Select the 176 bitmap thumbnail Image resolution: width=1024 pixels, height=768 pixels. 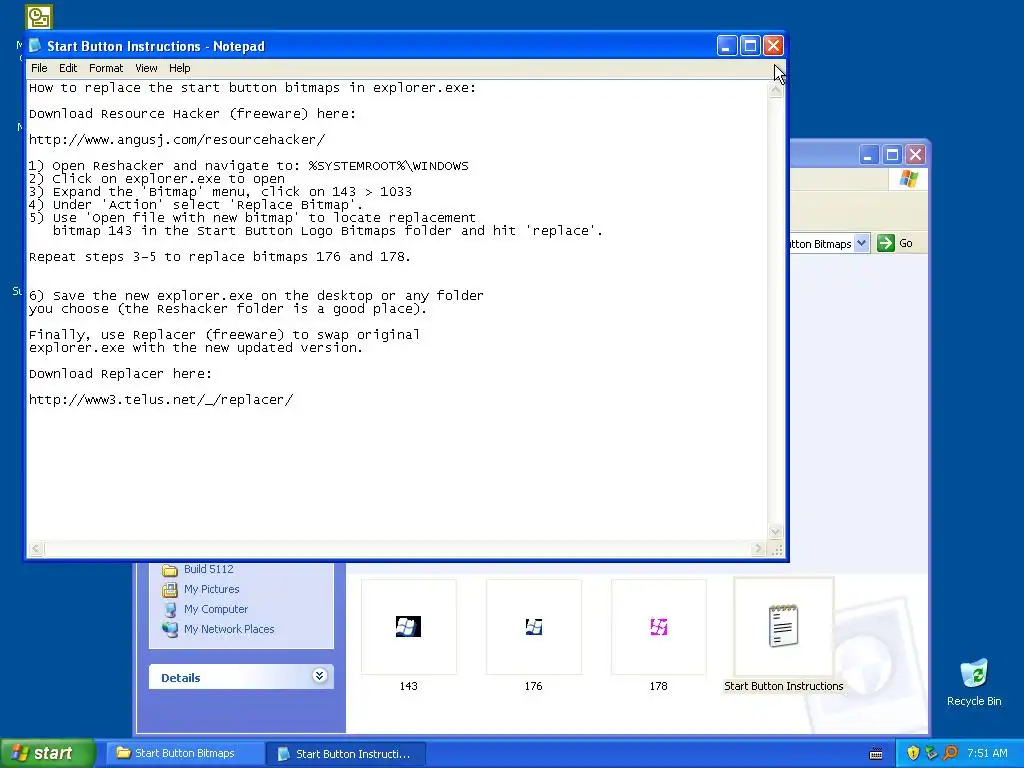pyautogui.click(x=534, y=627)
